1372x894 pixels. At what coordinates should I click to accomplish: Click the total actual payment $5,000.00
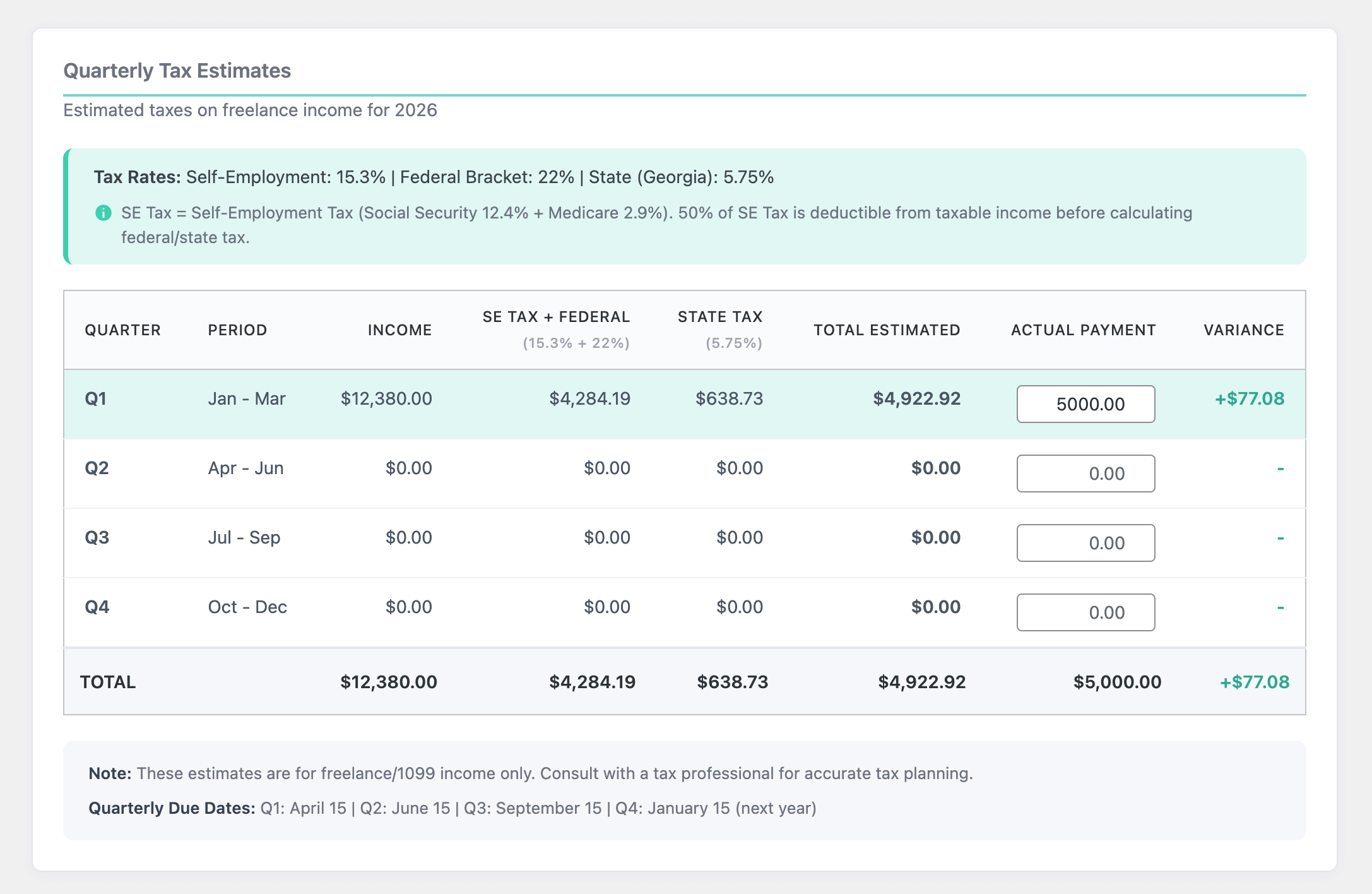click(1117, 682)
